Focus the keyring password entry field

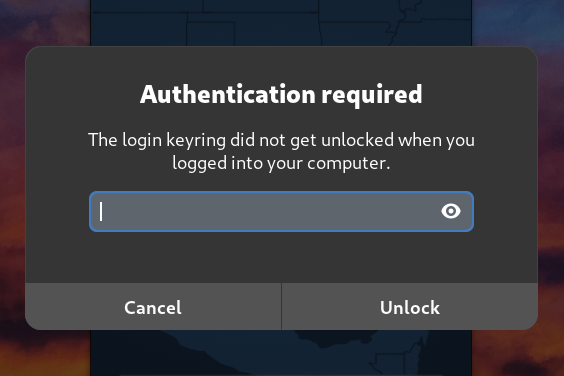[281, 211]
